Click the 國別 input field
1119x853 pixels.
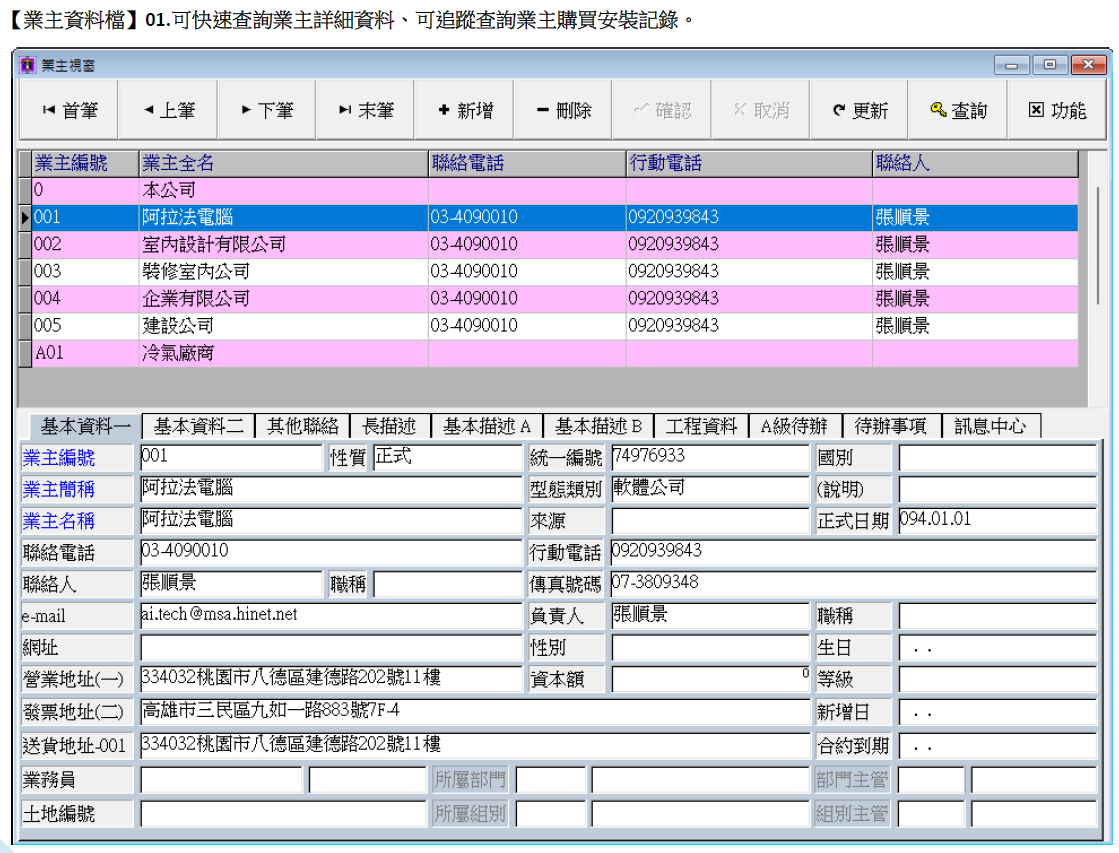997,458
